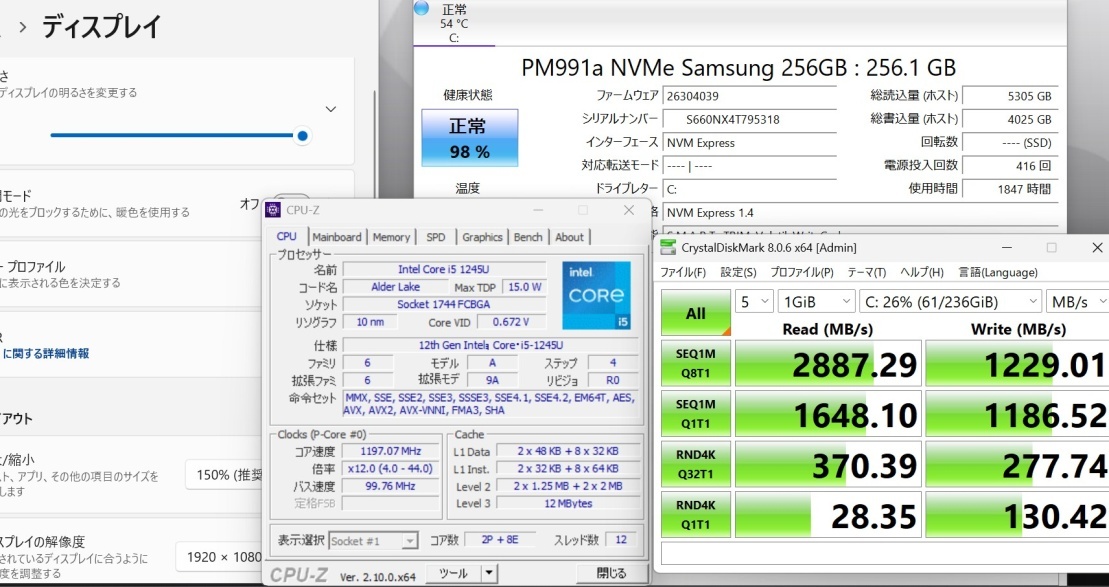Screen dimensions: 1109x587
Task: Click the firmware field 26304039
Action: pyautogui.click(x=750, y=95)
